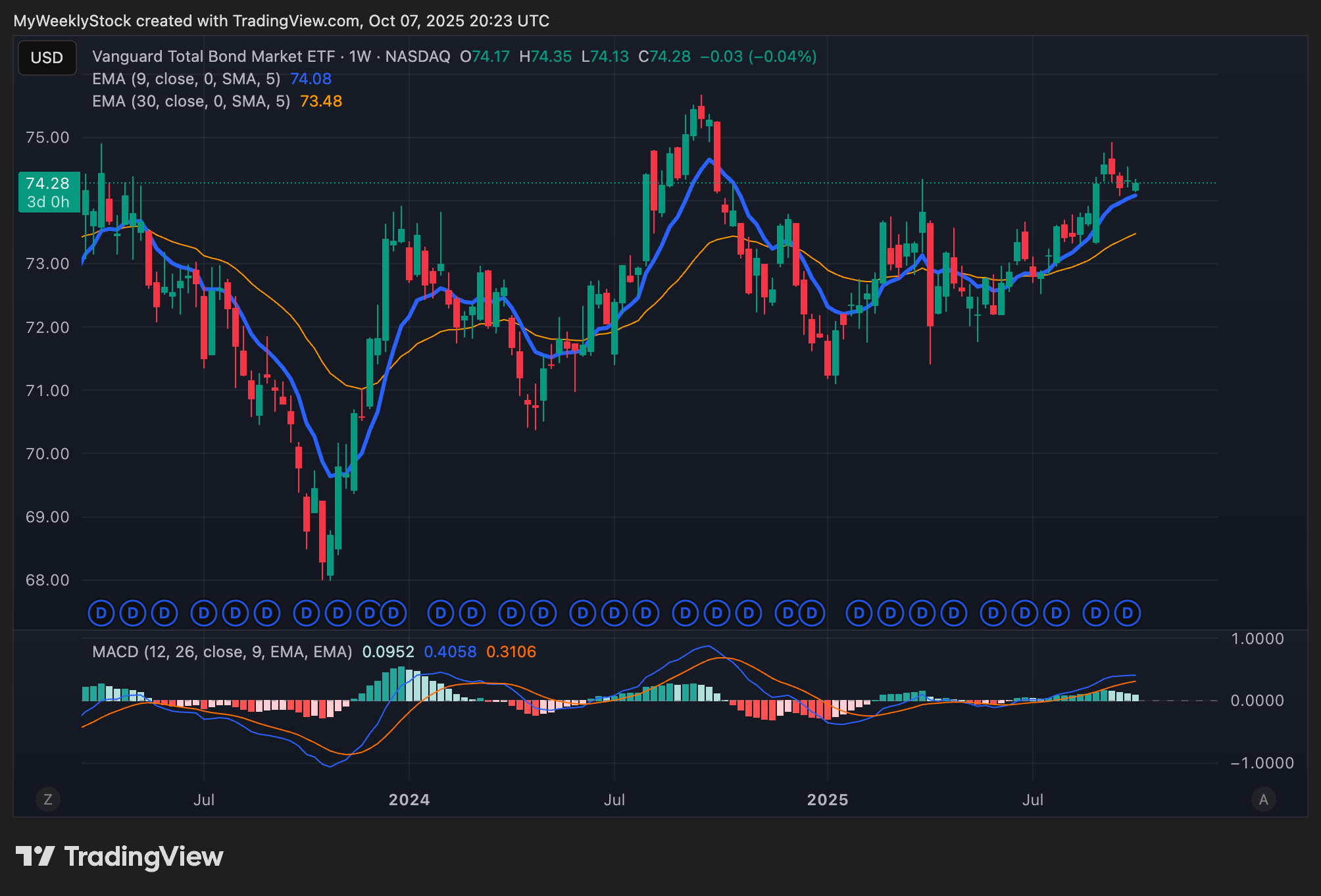Click the 74.28 current price label
1321x896 pixels.
click(x=48, y=184)
